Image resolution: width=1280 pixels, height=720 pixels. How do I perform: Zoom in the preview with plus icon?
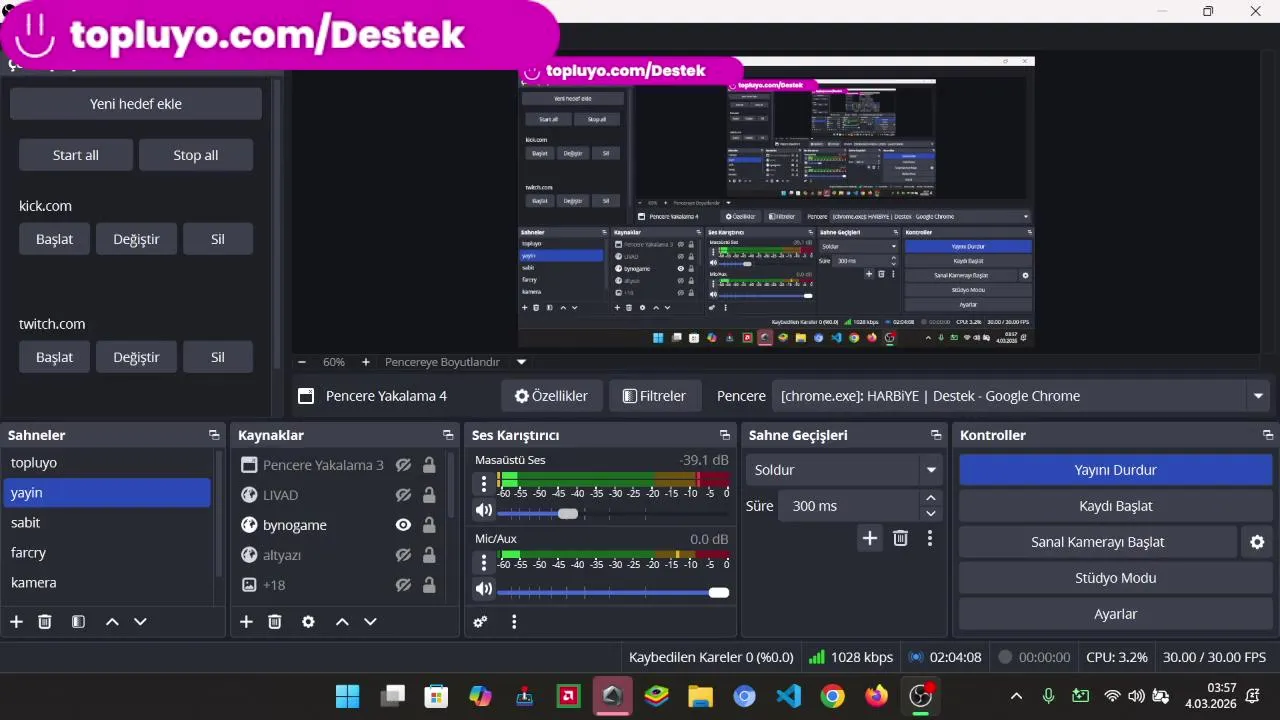point(366,362)
